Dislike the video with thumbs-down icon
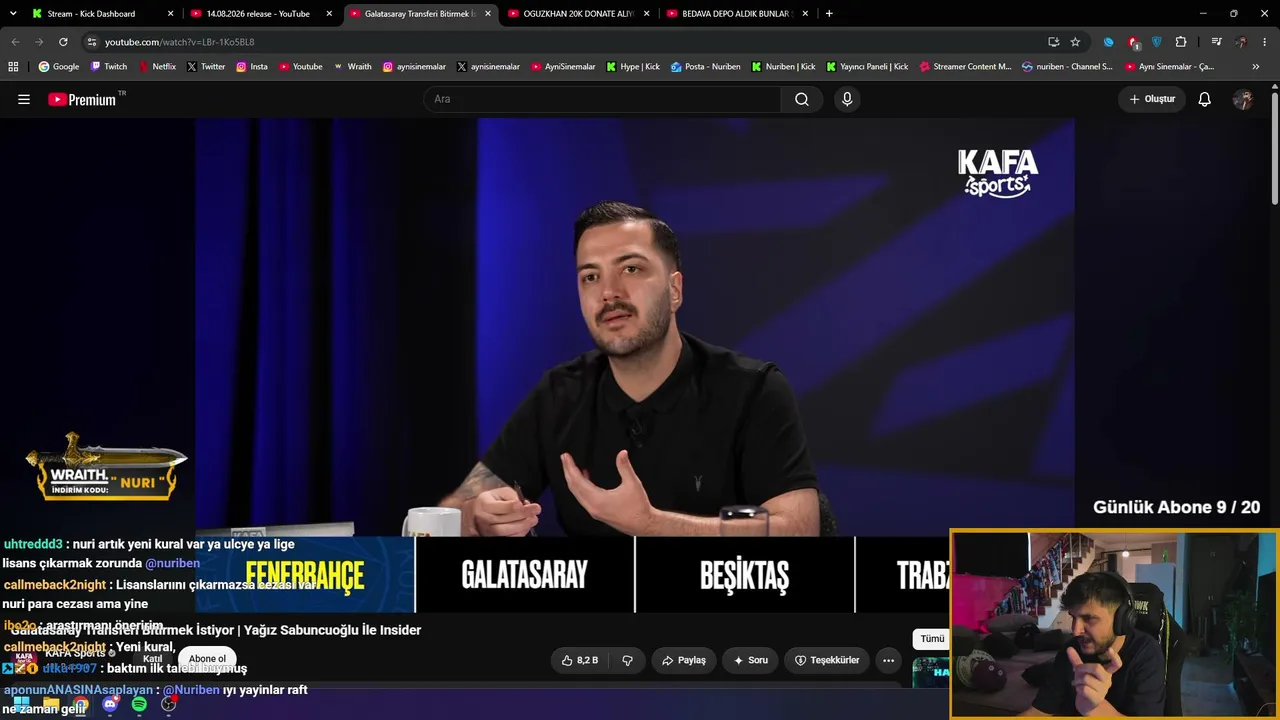Image resolution: width=1280 pixels, height=720 pixels. coord(628,660)
